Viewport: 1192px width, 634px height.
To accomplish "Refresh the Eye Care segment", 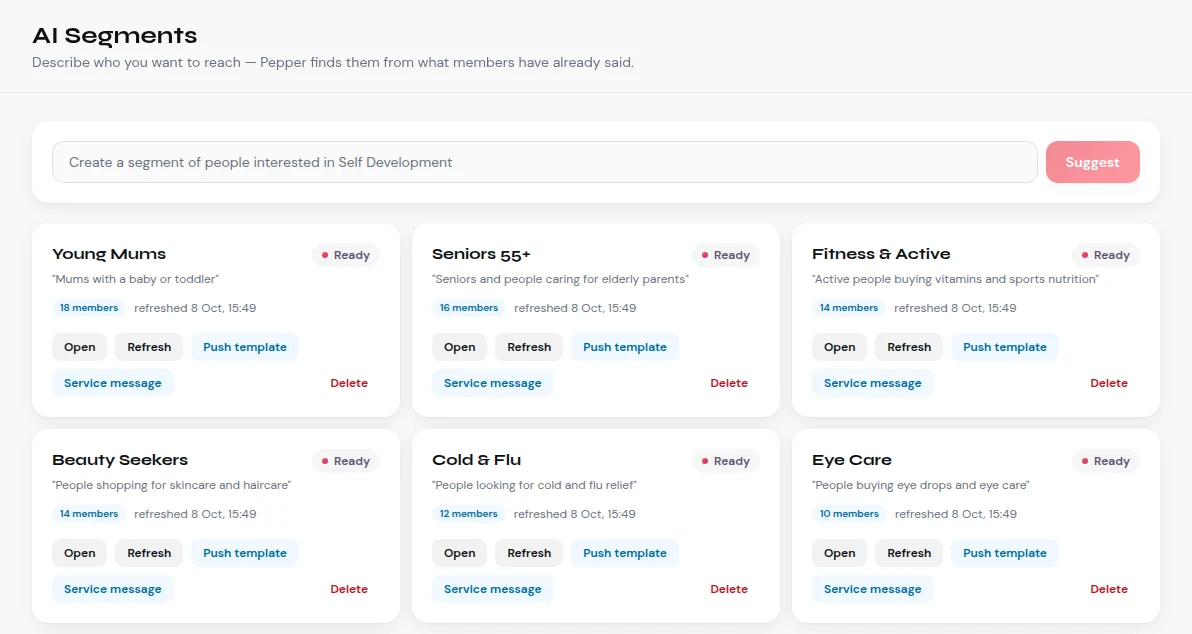I will click(x=909, y=553).
